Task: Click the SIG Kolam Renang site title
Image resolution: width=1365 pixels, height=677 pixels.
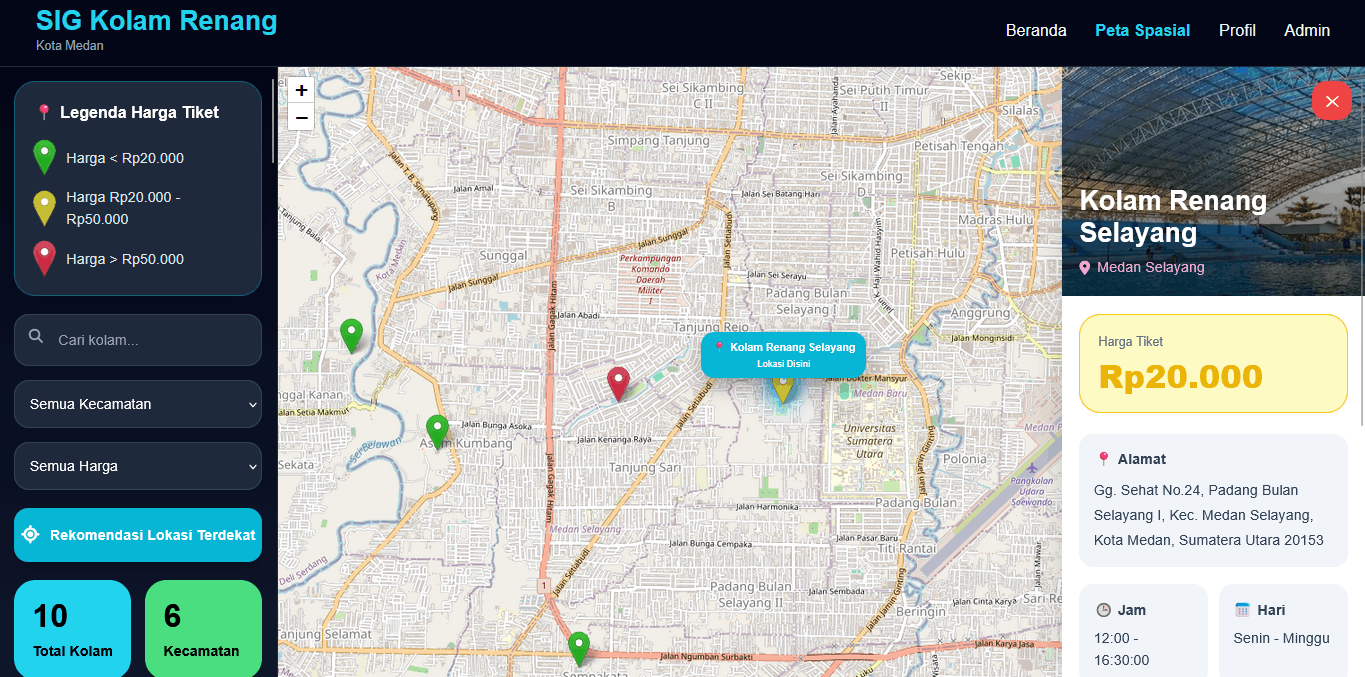Action: pos(156,20)
